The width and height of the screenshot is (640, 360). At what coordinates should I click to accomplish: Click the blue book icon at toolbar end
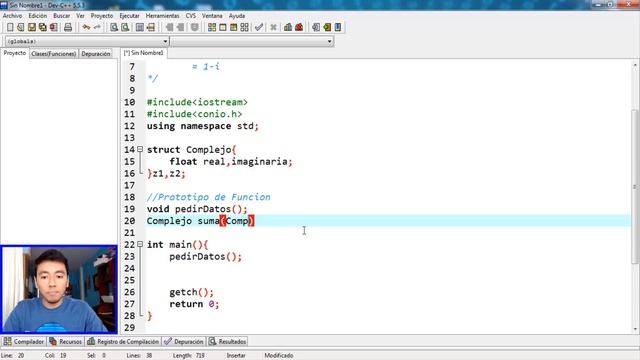click(338, 27)
